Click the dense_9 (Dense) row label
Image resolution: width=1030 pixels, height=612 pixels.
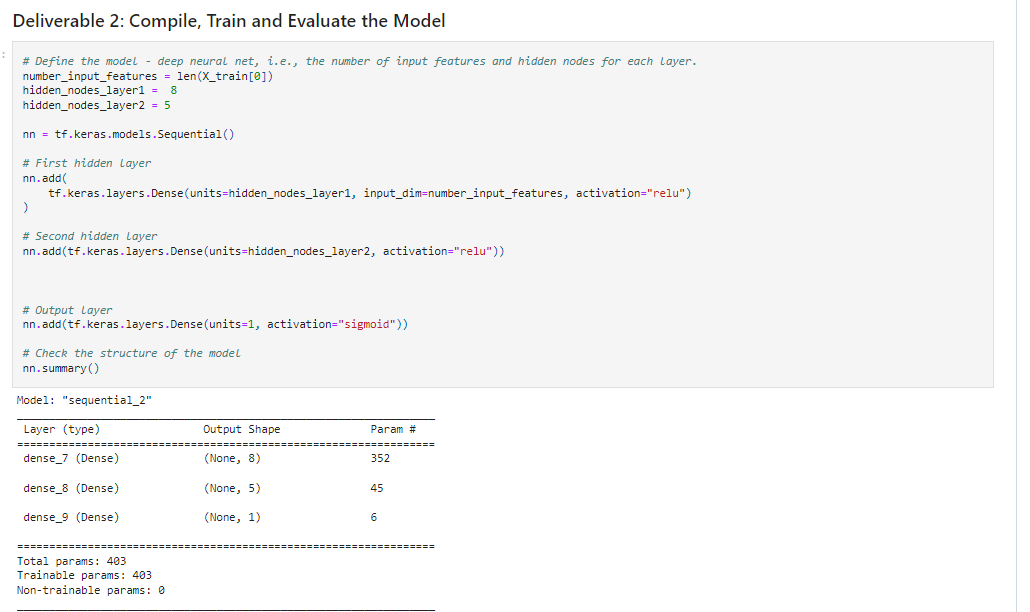coord(72,517)
